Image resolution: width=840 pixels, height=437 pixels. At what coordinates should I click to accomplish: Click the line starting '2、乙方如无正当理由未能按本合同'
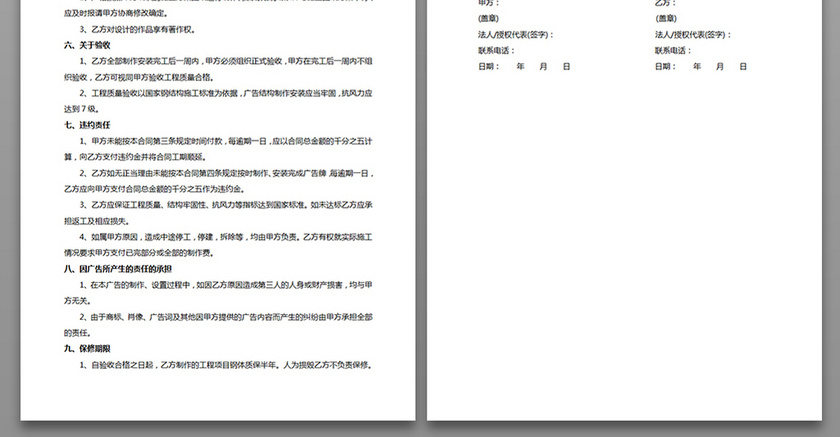click(x=226, y=174)
